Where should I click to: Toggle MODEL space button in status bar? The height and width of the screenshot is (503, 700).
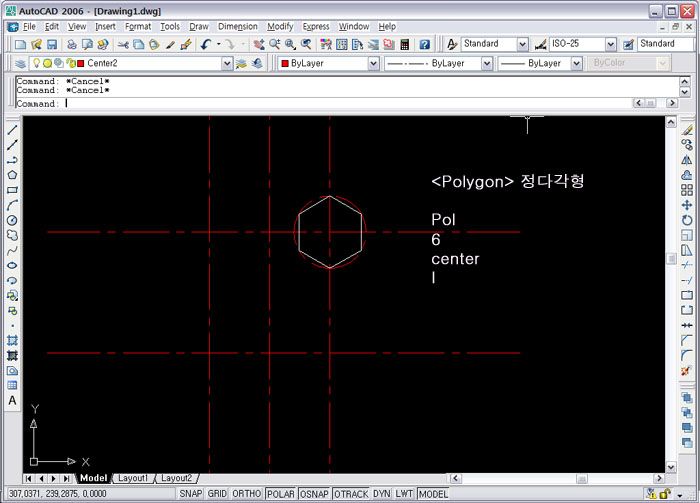(x=433, y=494)
